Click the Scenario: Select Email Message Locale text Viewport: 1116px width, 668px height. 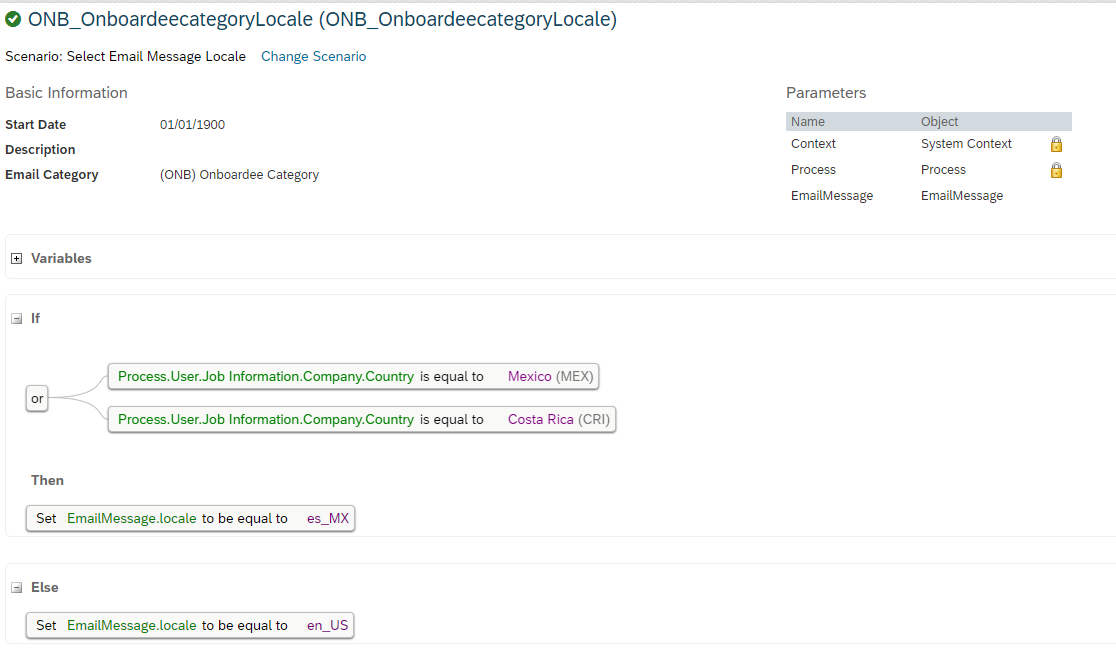(125, 56)
